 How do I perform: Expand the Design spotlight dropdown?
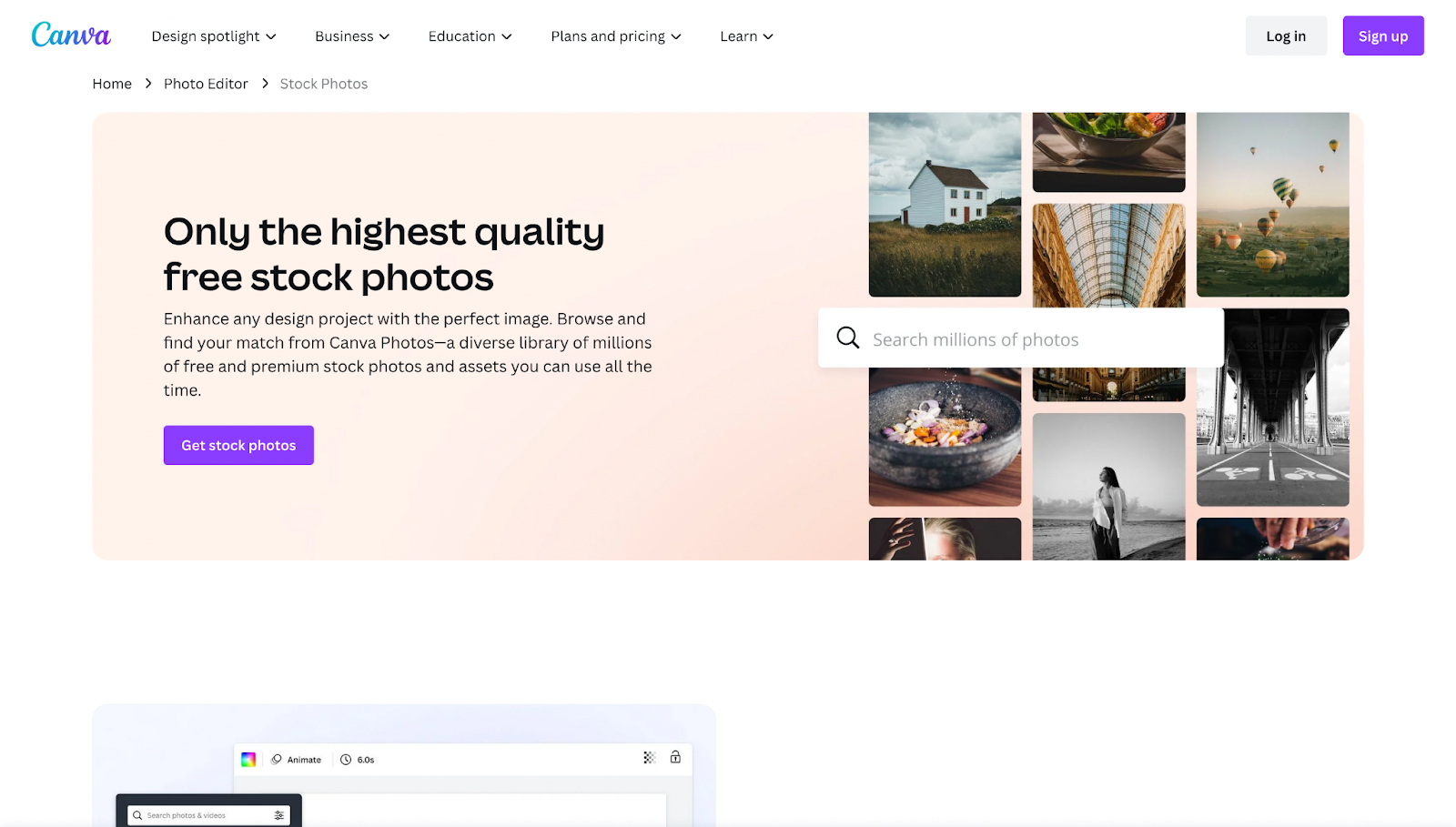pos(214,36)
